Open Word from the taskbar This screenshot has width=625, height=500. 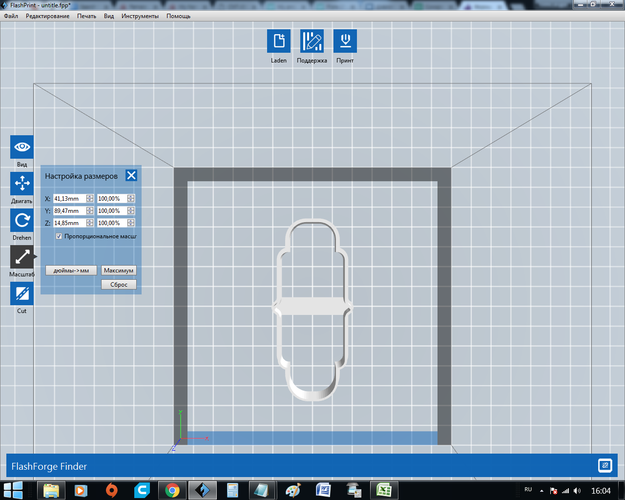[x=323, y=490]
